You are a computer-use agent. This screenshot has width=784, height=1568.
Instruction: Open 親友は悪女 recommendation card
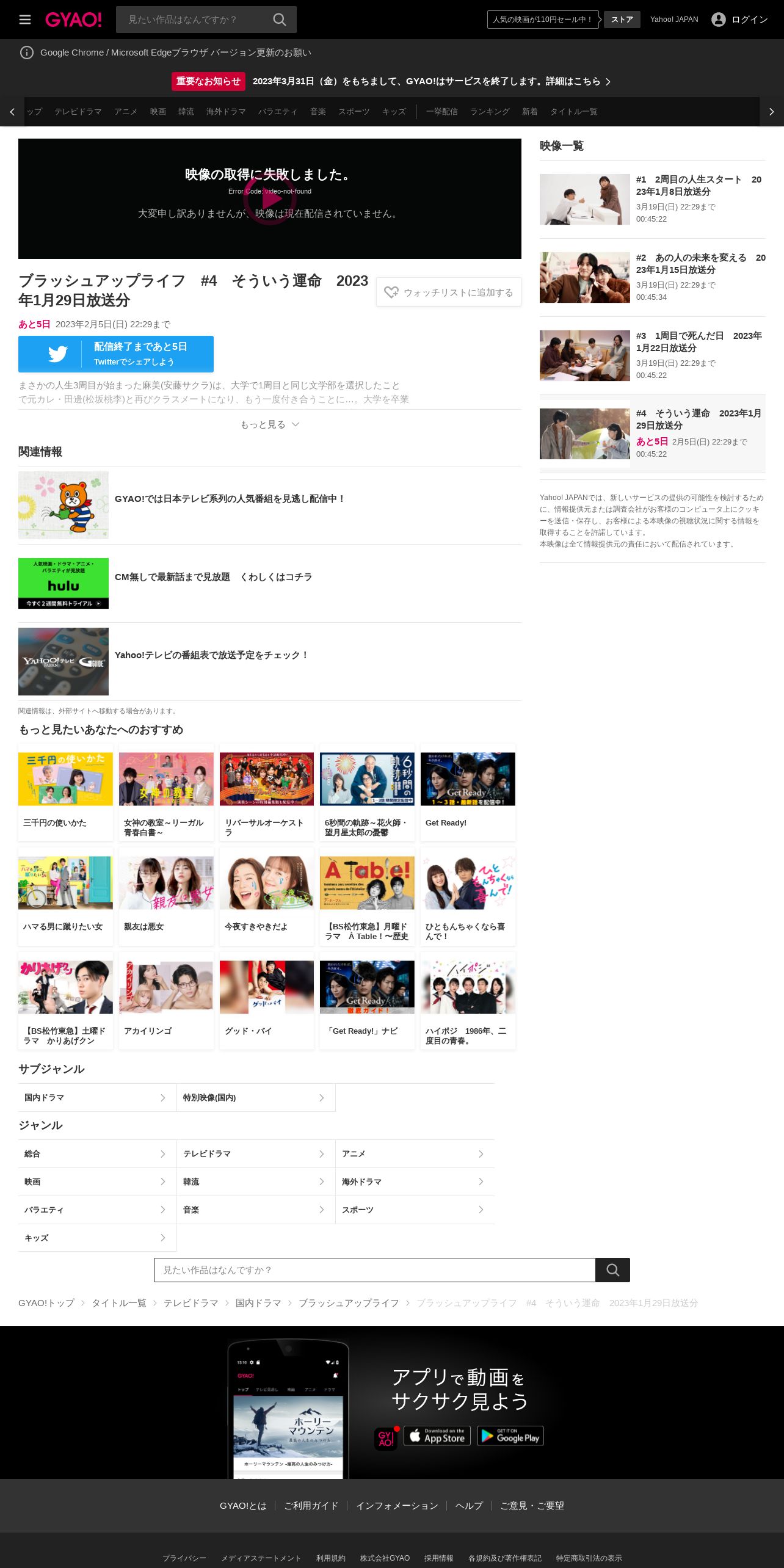click(166, 896)
